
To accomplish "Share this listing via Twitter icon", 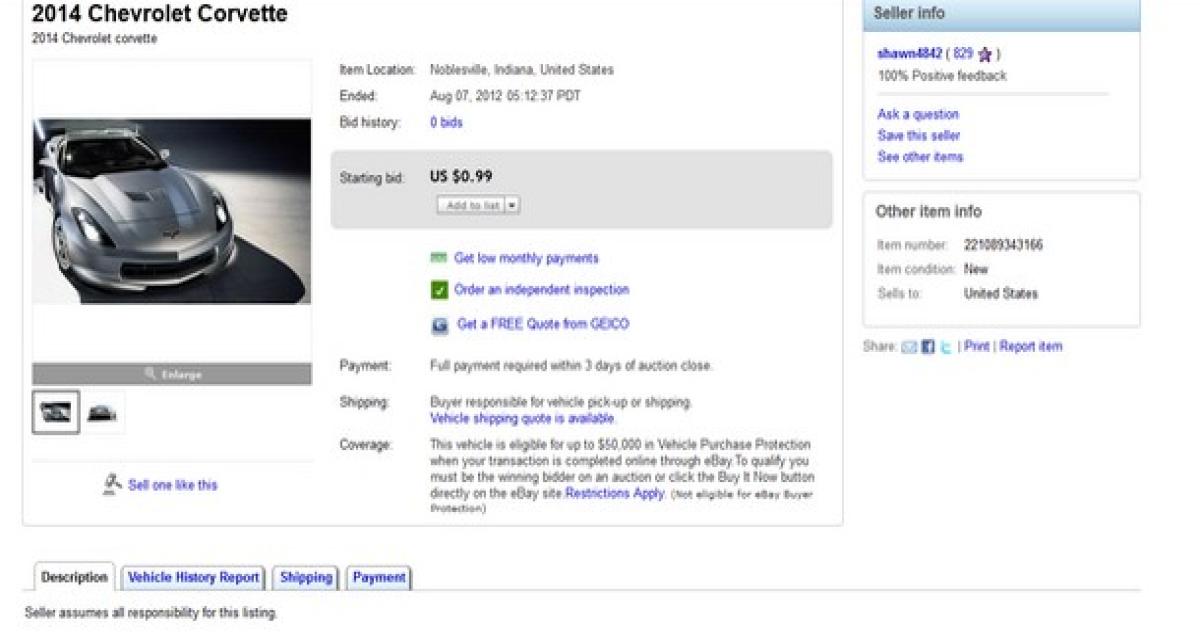I will [945, 347].
